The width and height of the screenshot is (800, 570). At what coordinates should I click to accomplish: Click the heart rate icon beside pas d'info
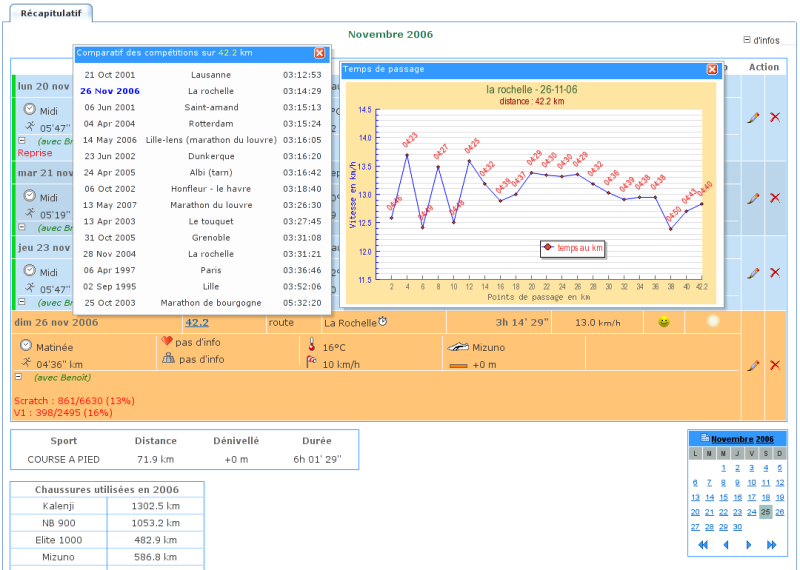[167, 341]
